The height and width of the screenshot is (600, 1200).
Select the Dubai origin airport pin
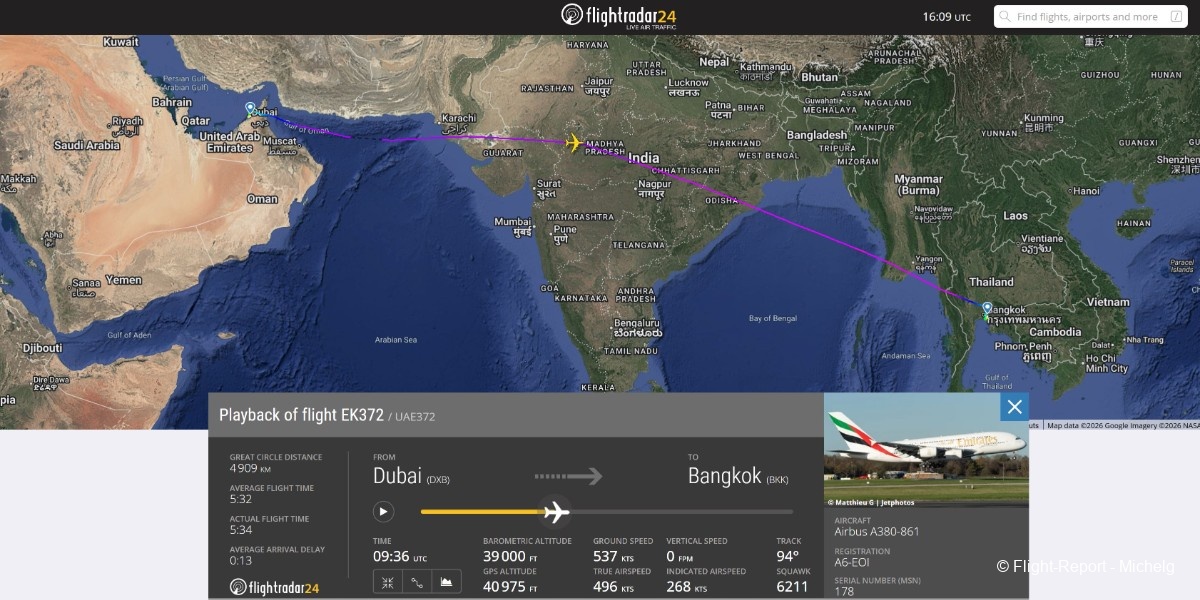[250, 109]
